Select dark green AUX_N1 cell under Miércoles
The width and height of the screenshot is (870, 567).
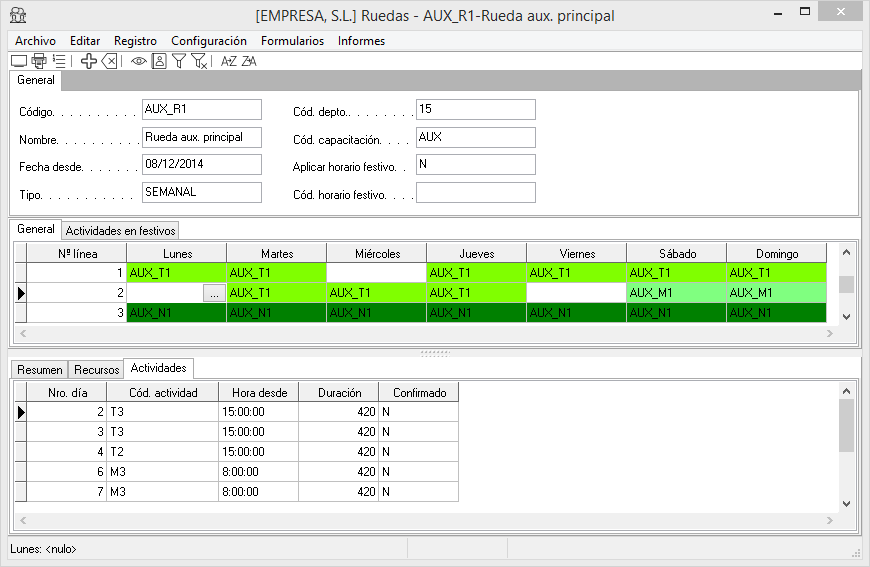tap(376, 313)
